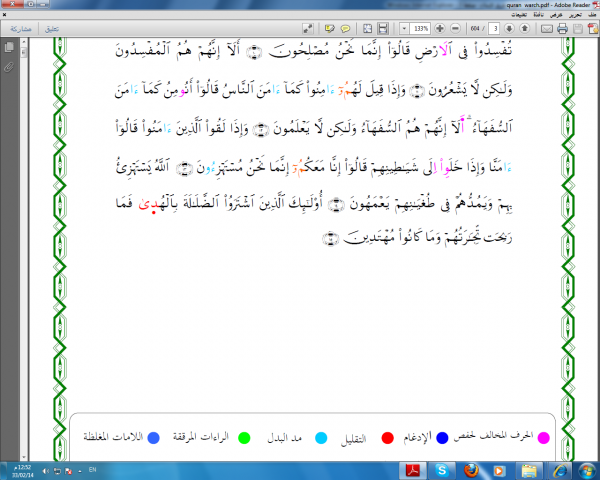Zoom in with the plus button
Image resolution: width=600 pixels, height=480 pixels.
[x=440, y=28]
